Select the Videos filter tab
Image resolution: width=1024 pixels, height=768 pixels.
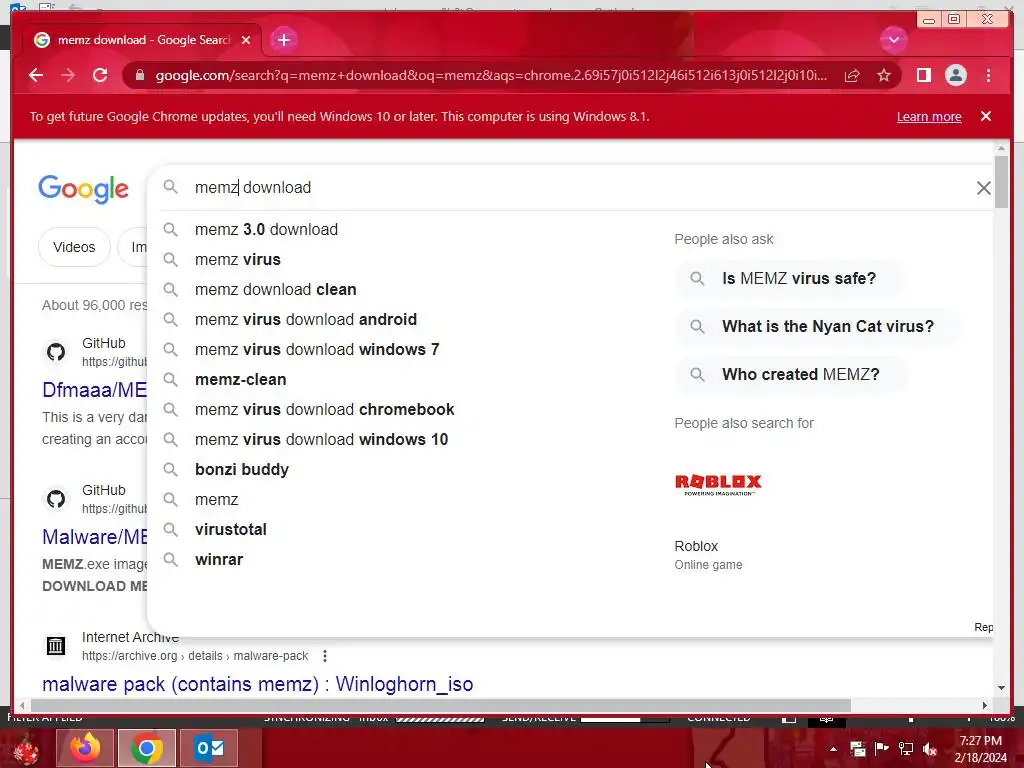pyautogui.click(x=74, y=247)
